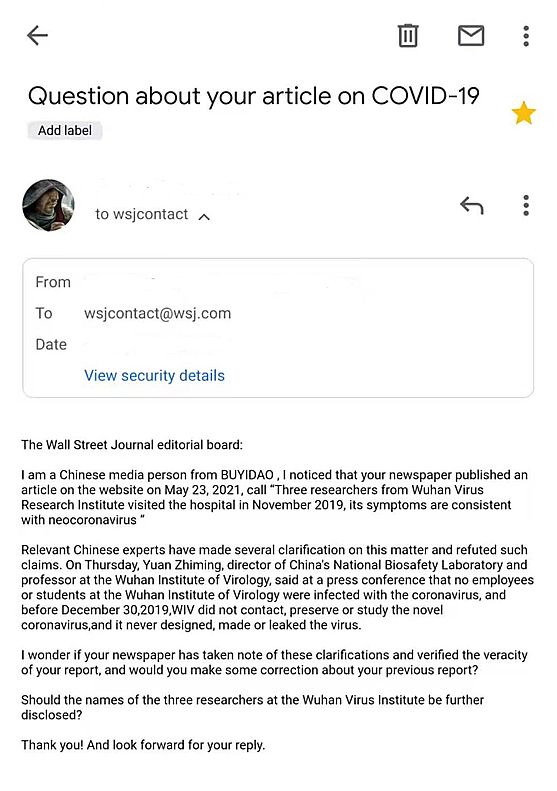
Task: Click the greeting line to the editorial board
Action: pyautogui.click(x=132, y=445)
